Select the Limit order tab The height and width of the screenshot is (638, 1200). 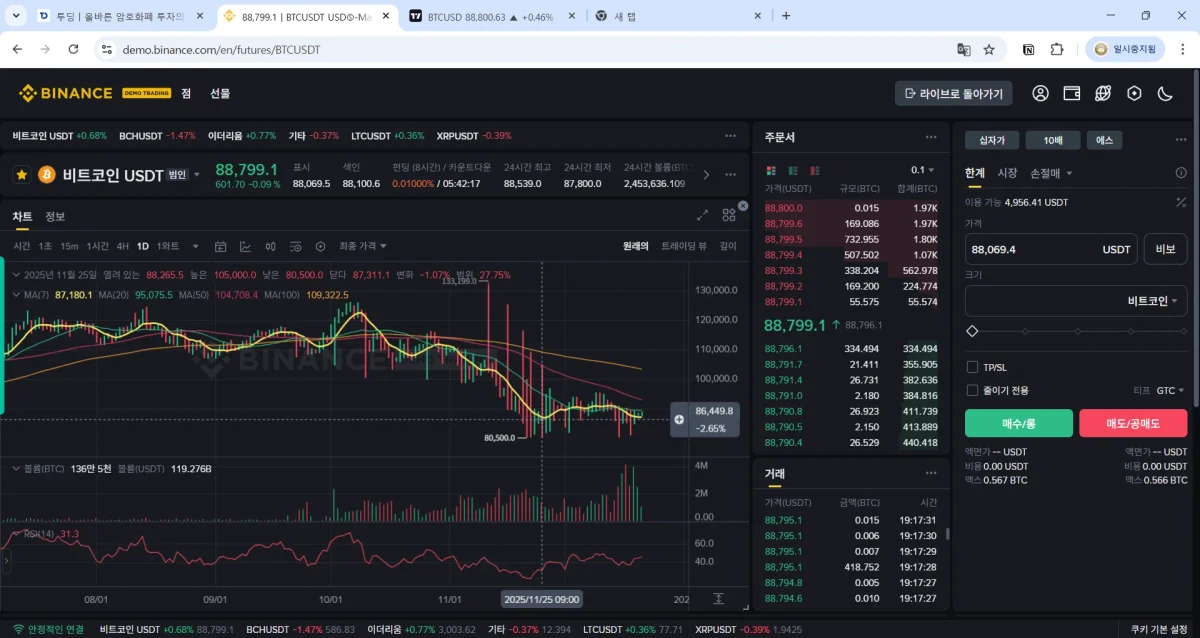point(974,173)
